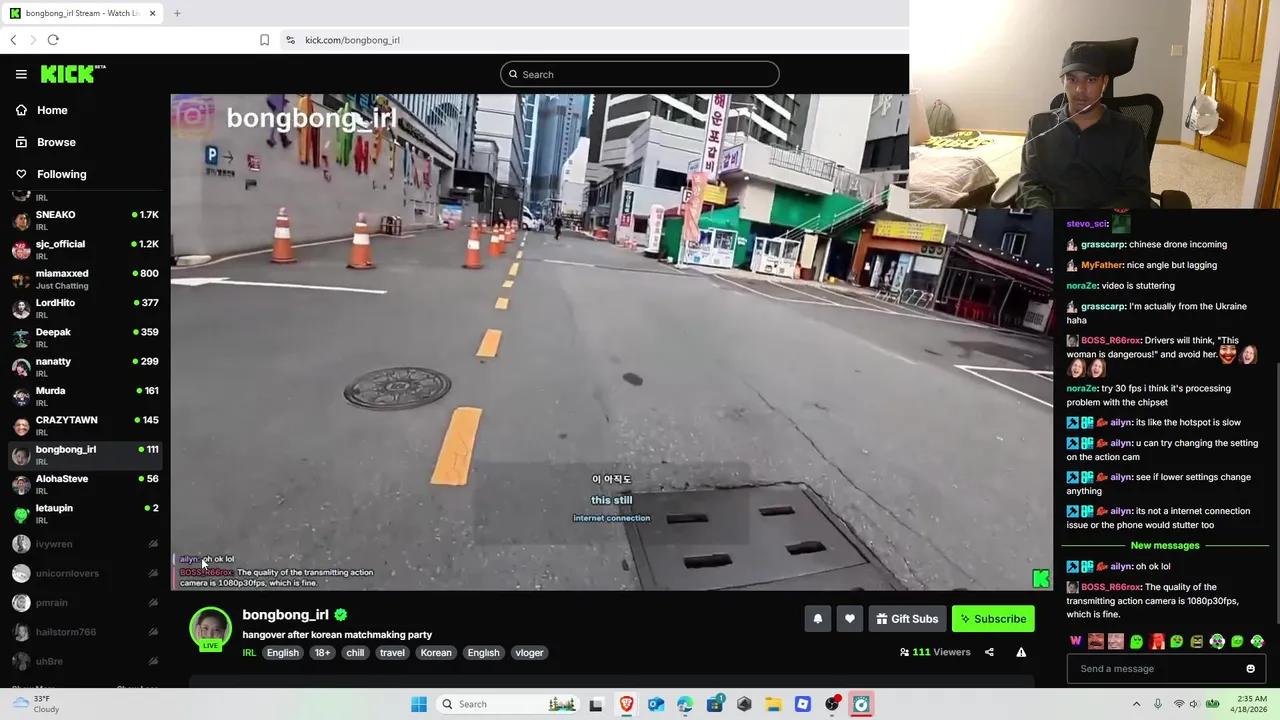
Task: Open Microsoft Store from taskbar
Action: tap(715, 704)
